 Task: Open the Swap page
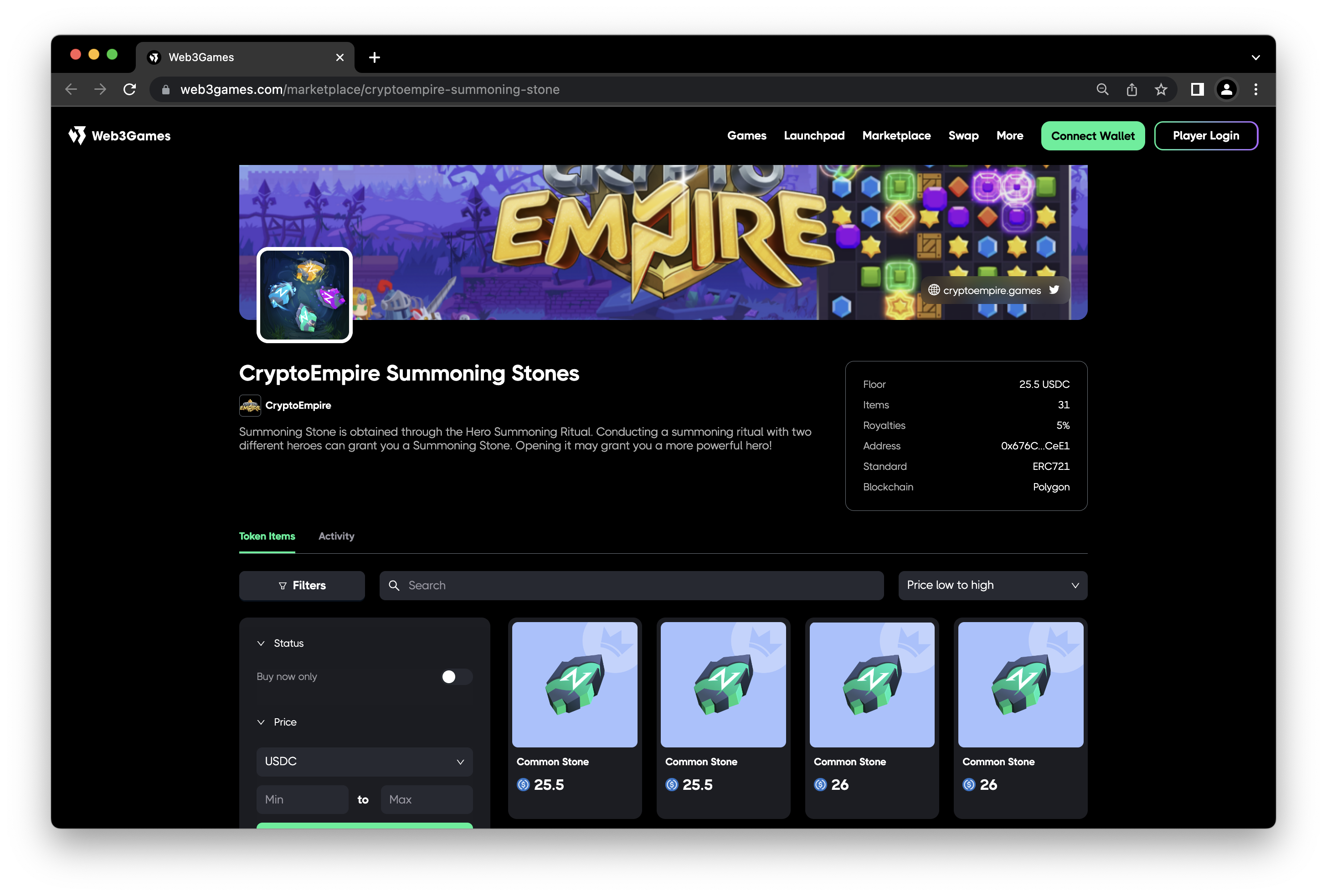pos(963,135)
